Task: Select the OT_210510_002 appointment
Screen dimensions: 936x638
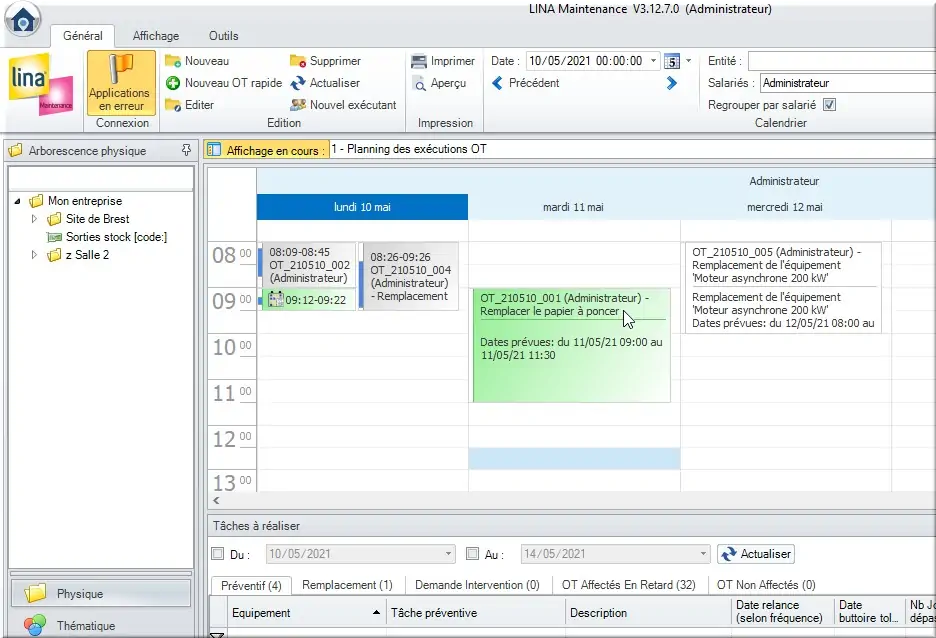Action: point(308,265)
